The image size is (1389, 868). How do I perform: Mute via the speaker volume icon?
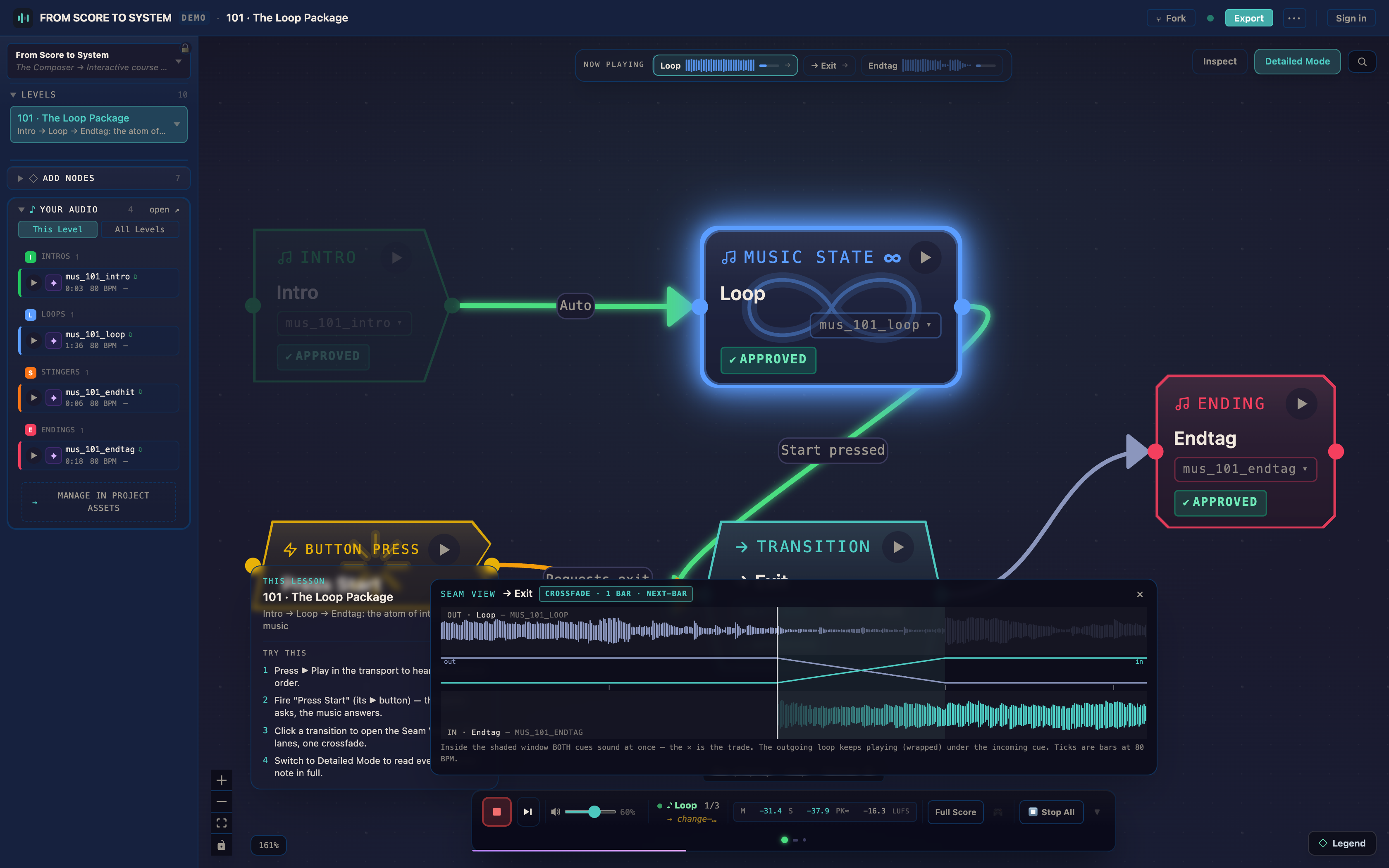point(555,812)
